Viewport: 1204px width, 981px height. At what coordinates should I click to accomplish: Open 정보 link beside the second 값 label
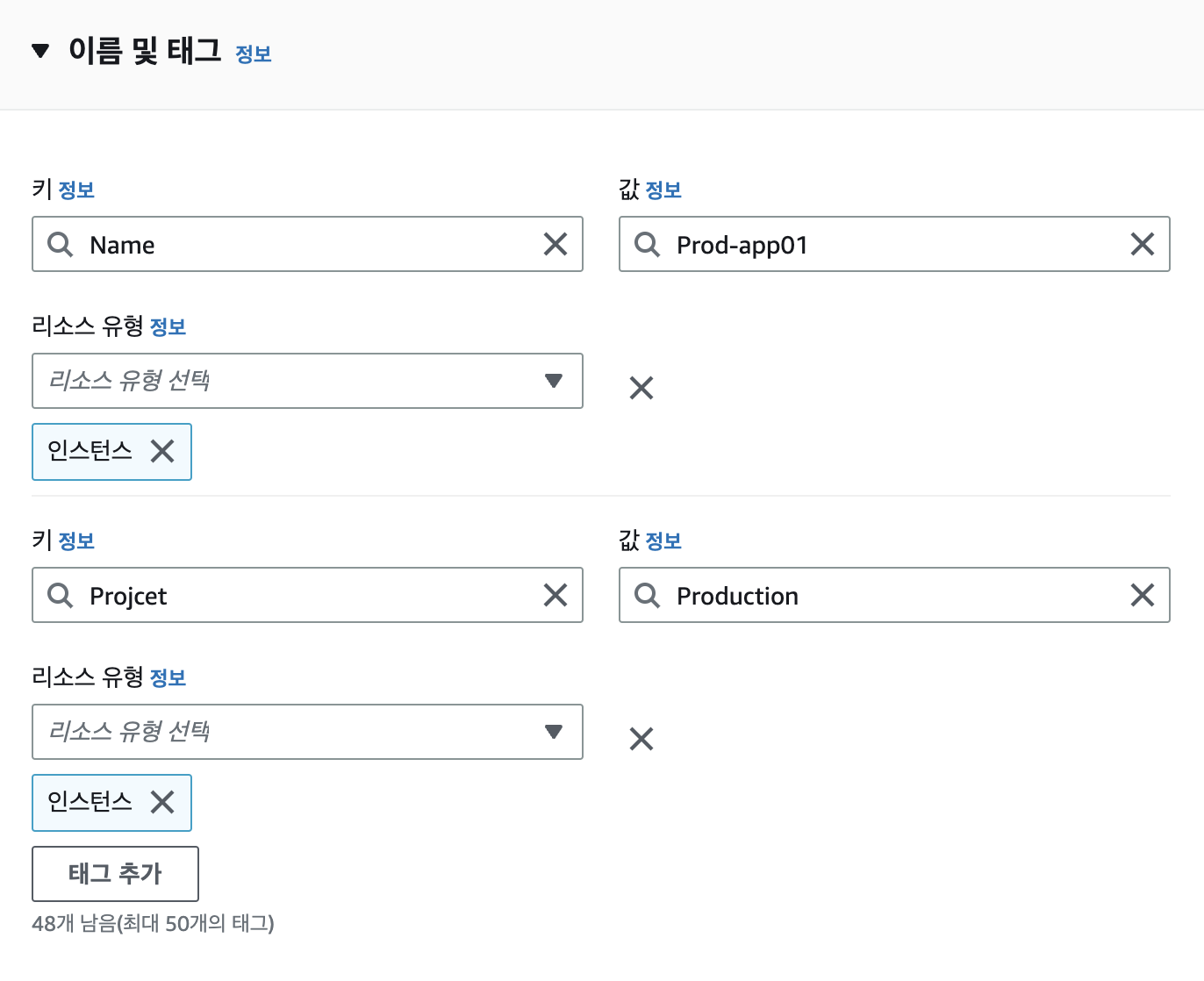tap(663, 541)
